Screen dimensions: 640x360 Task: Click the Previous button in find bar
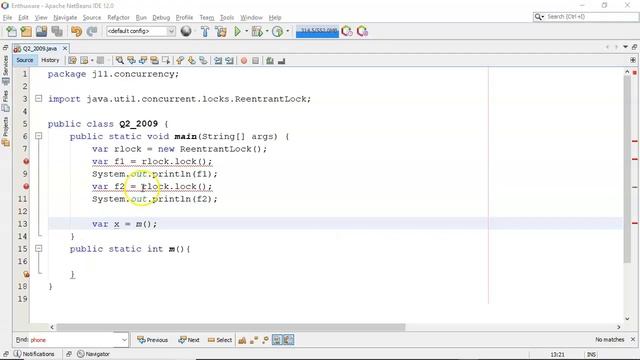click(153, 340)
